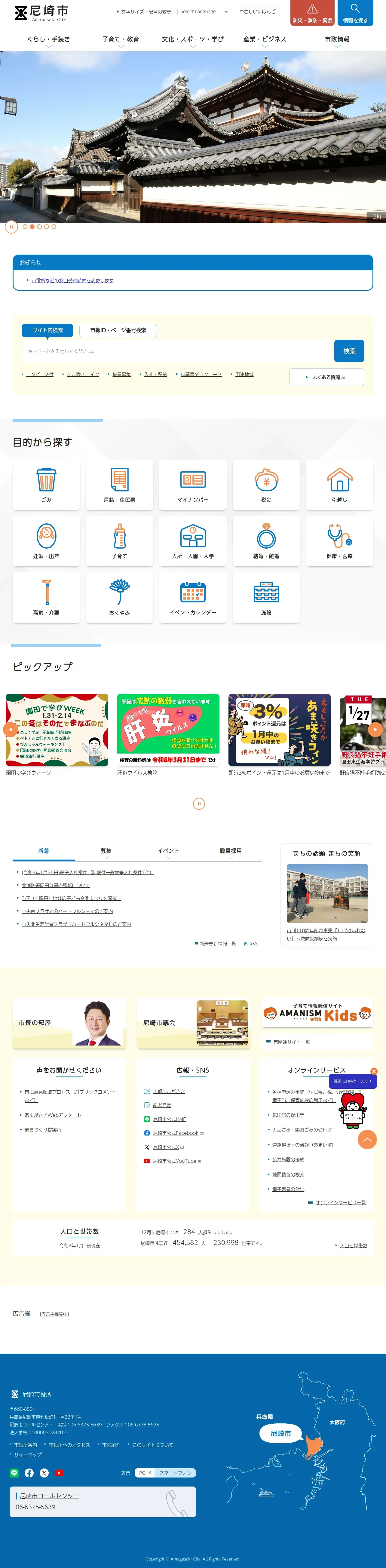Open the 健康・医療 stethoscope icon
The width and height of the screenshot is (386, 1568).
tap(339, 541)
